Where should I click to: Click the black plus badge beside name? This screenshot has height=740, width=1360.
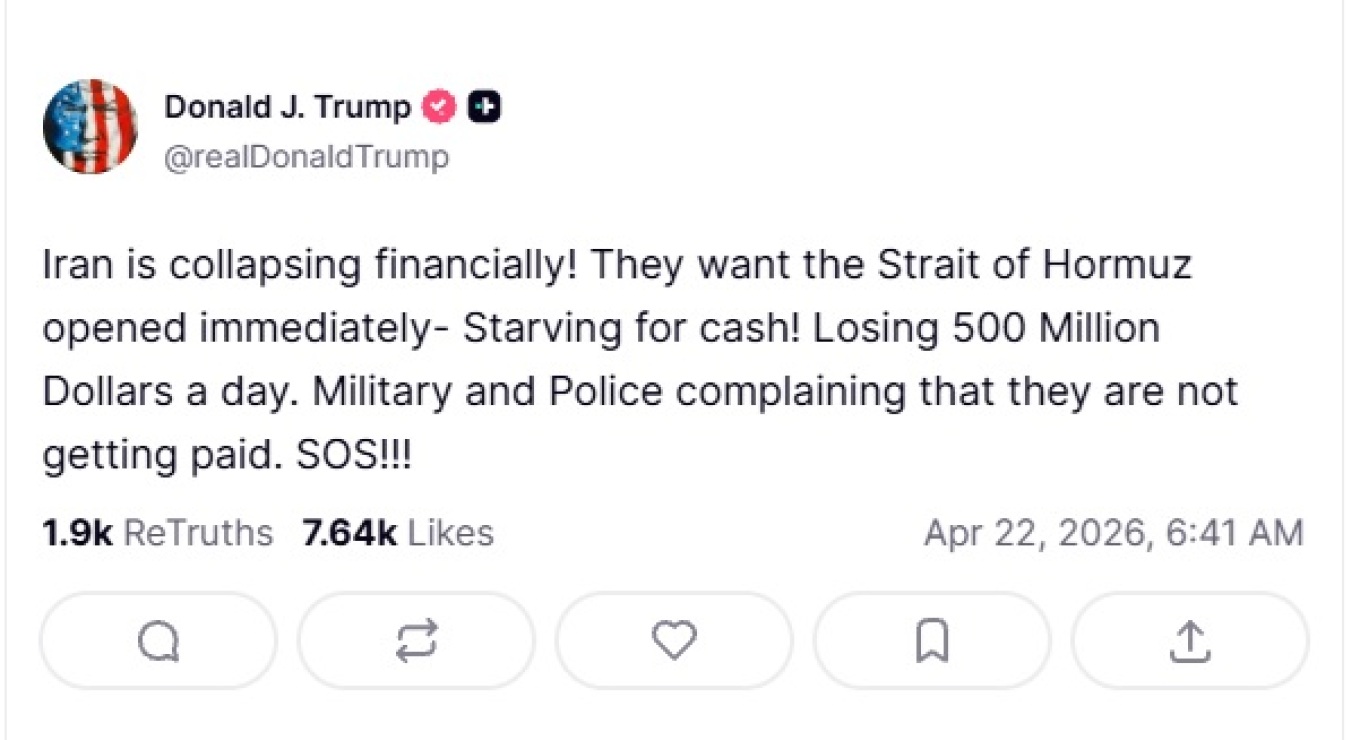[x=484, y=107]
